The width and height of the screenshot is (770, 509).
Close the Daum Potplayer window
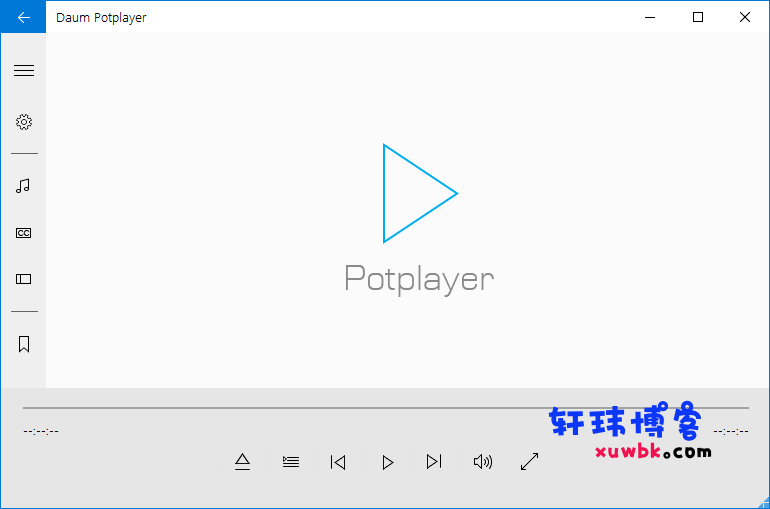745,17
